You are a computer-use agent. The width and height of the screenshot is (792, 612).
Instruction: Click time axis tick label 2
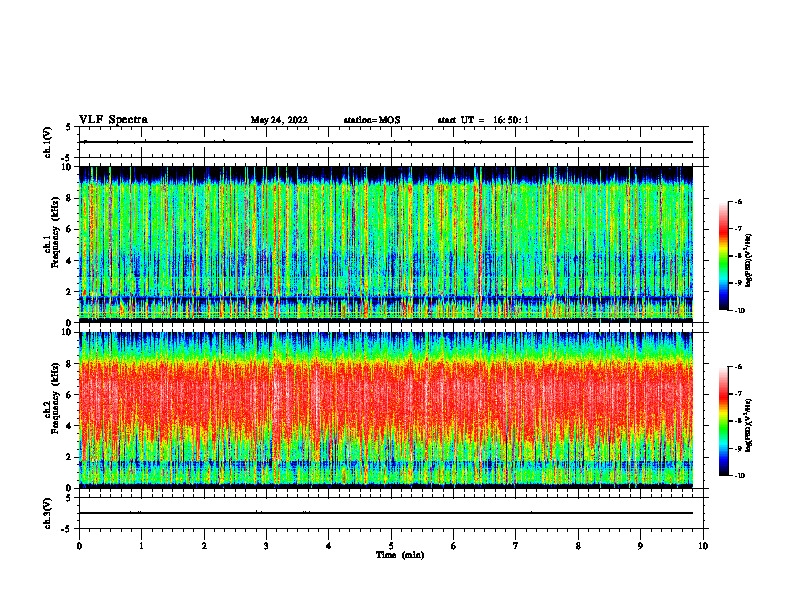(204, 546)
